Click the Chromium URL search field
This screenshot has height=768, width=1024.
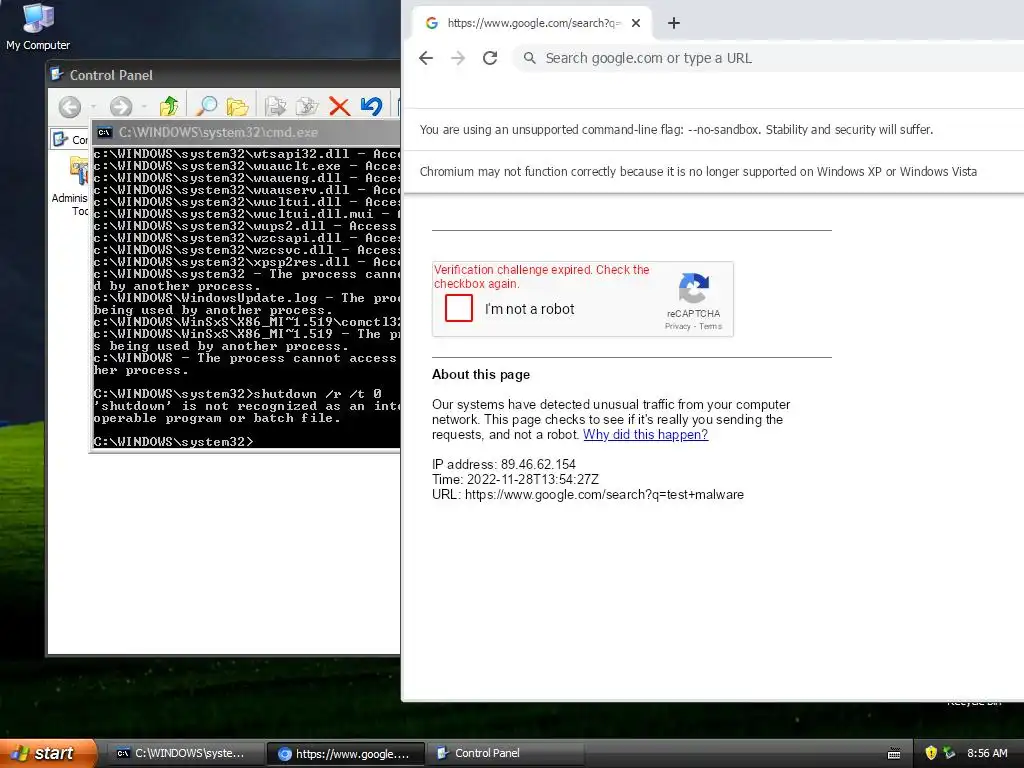pos(771,58)
